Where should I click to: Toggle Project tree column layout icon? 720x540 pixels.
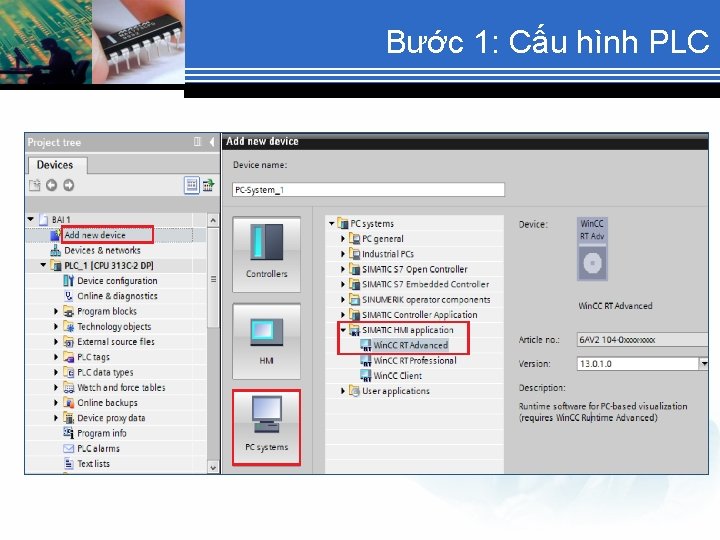(x=197, y=142)
